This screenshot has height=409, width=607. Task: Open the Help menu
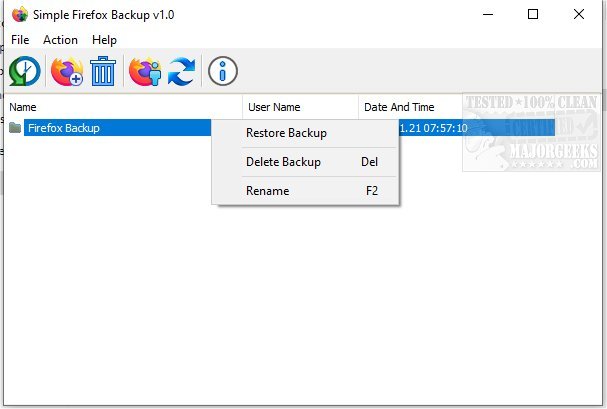[104, 40]
